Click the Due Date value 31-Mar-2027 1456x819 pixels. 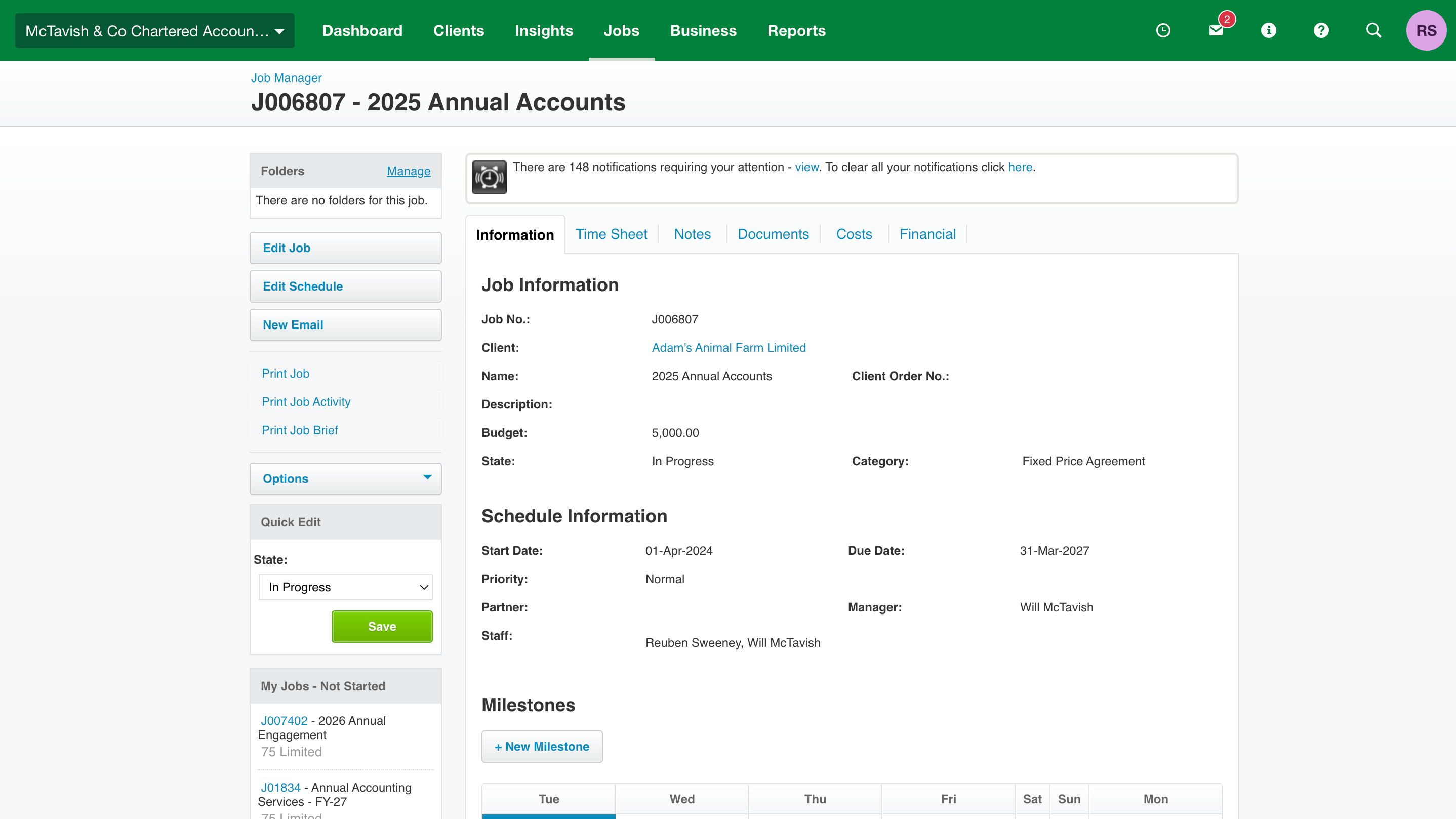tap(1054, 551)
